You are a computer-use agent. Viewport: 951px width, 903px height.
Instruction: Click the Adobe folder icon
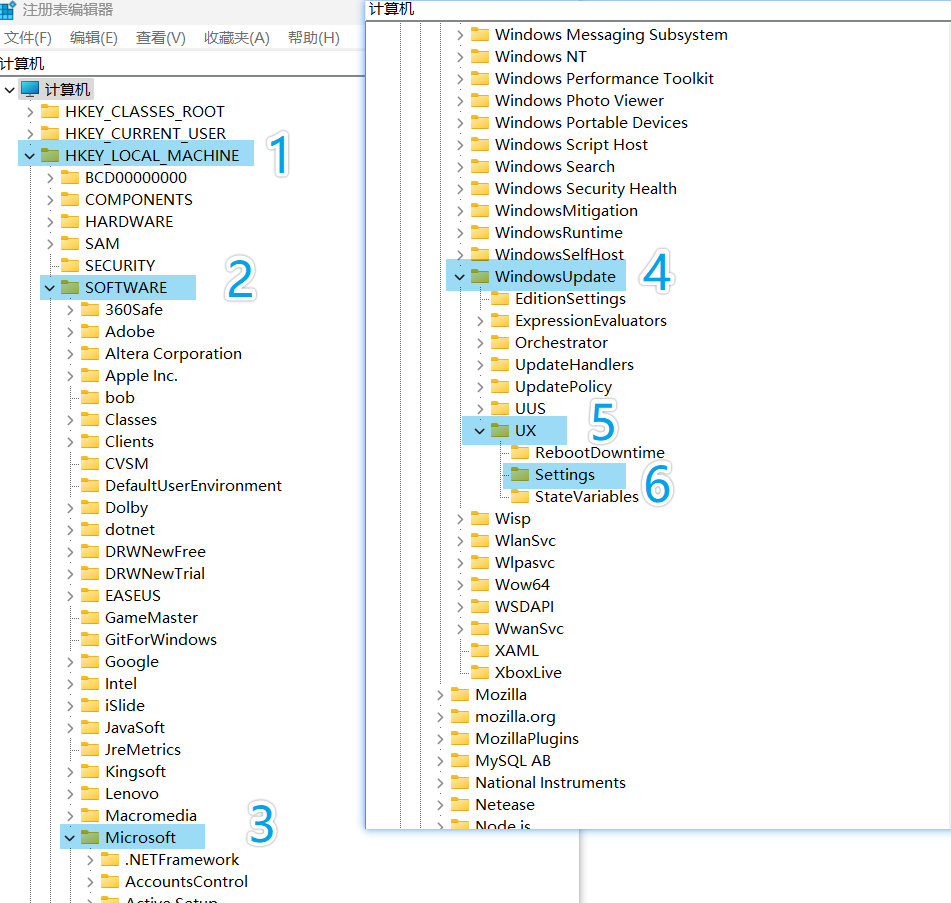pyautogui.click(x=90, y=331)
